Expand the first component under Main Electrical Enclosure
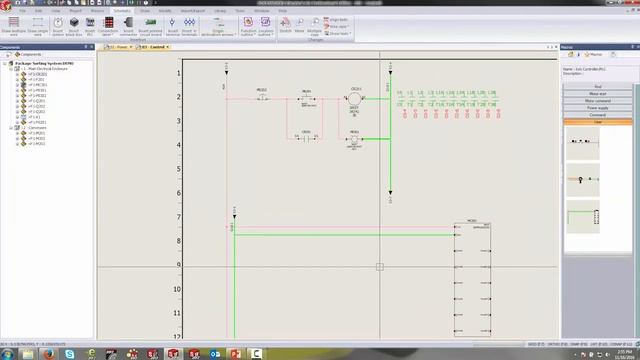640x360 pixels. click(x=17, y=74)
